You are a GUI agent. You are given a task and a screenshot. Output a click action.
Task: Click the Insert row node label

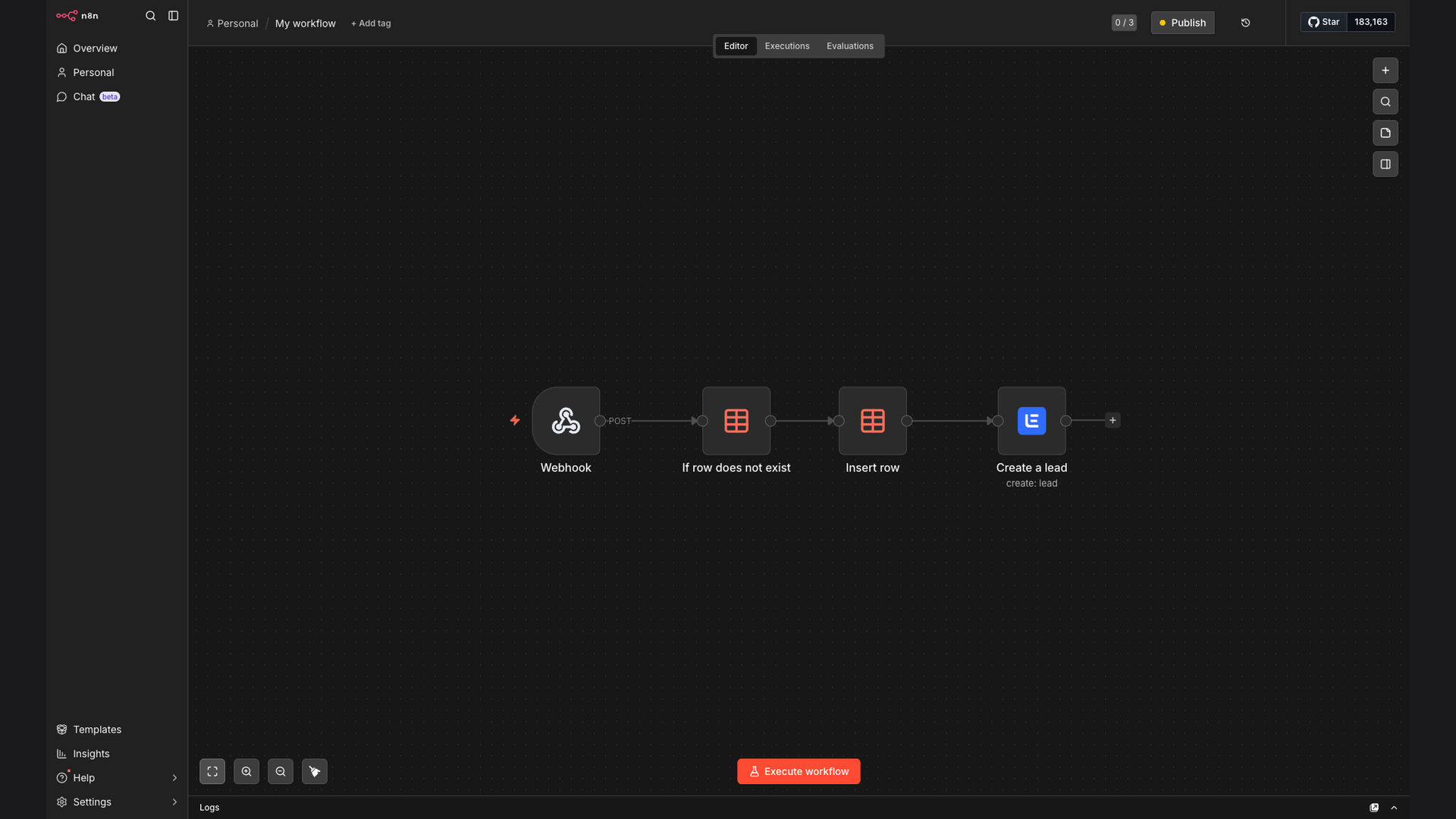tap(872, 468)
